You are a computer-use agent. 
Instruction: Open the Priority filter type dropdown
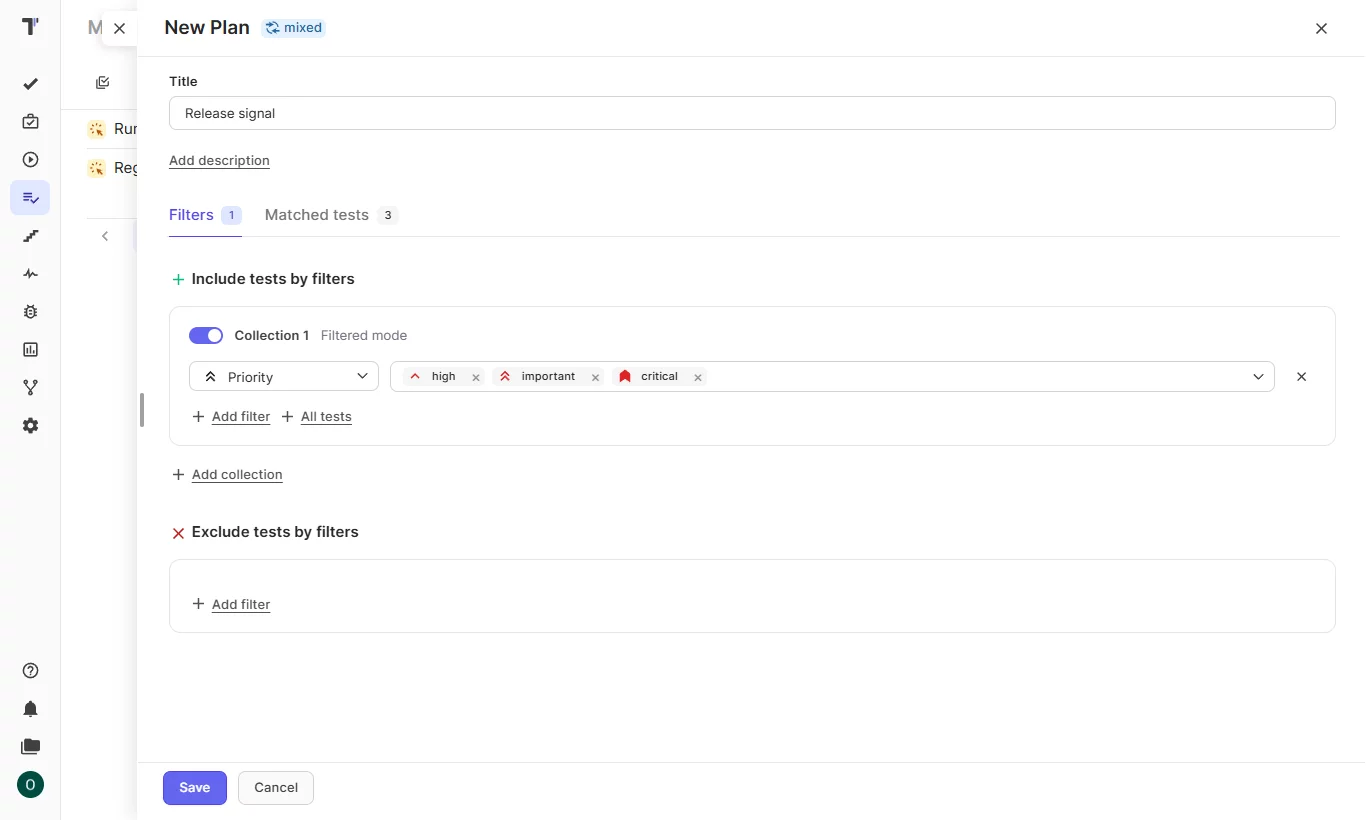pyautogui.click(x=284, y=377)
